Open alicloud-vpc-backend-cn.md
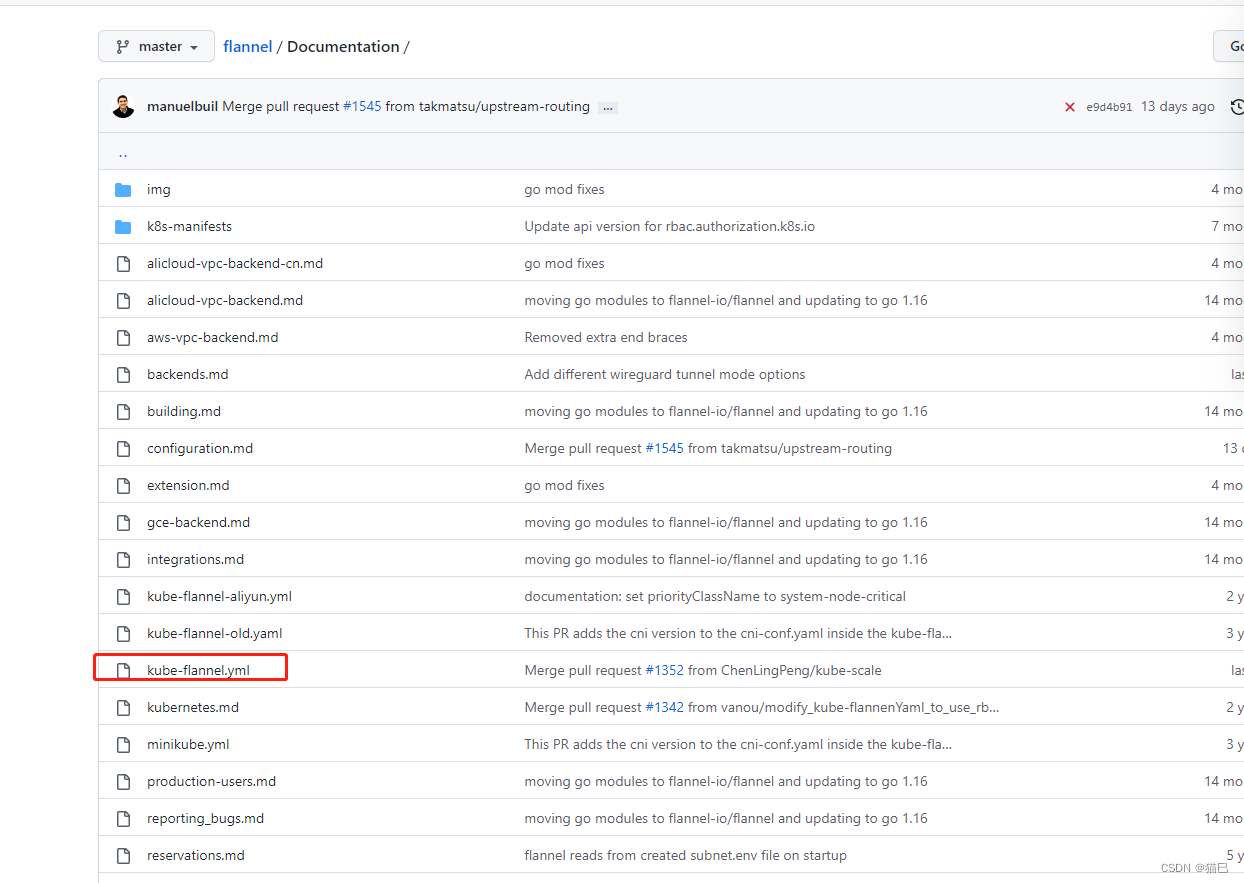This screenshot has width=1244, height=883. click(235, 263)
